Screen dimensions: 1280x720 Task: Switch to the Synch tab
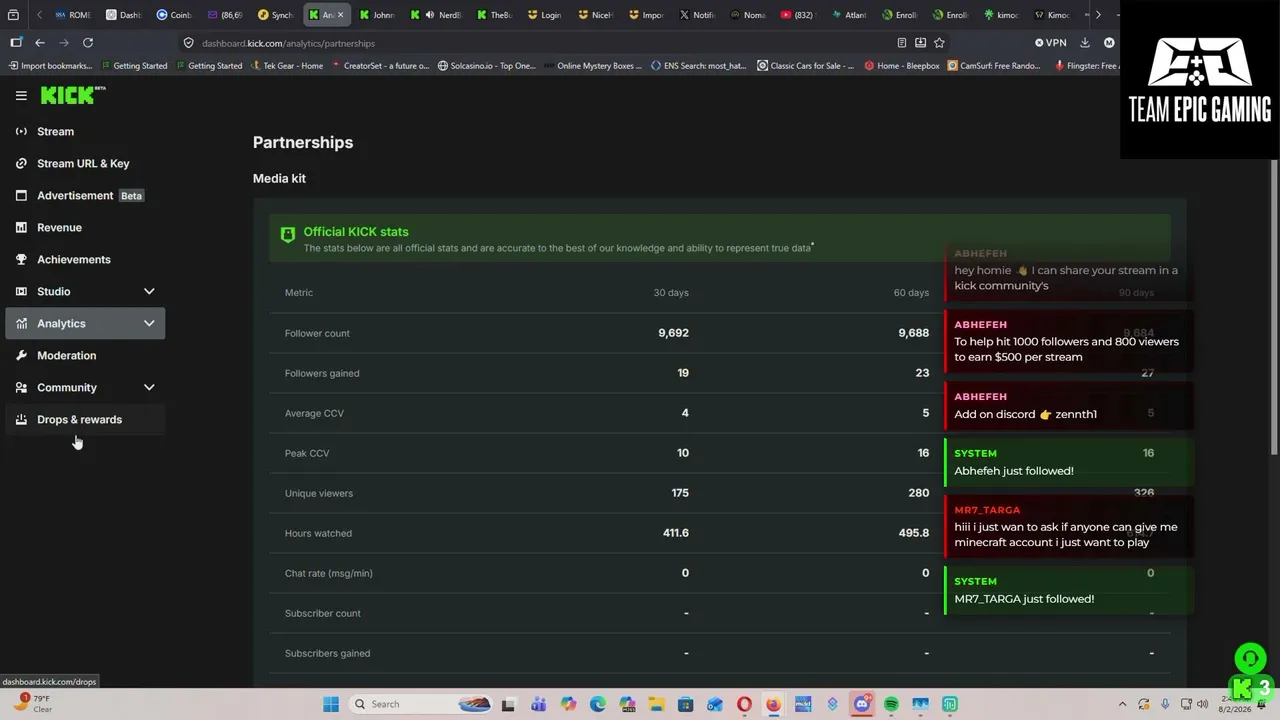click(275, 15)
